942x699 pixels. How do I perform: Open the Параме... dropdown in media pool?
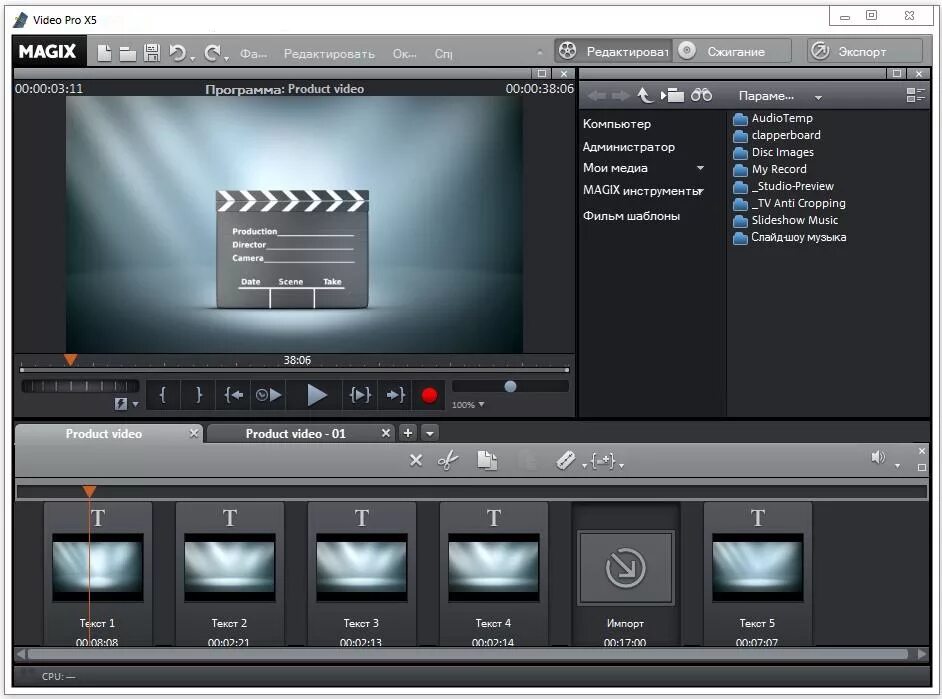tap(772, 96)
